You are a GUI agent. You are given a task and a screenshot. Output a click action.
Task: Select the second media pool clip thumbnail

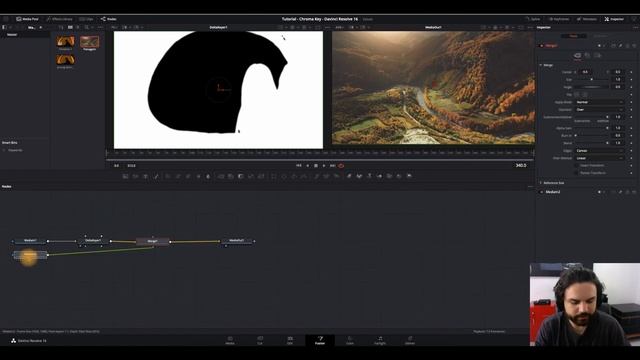tap(89, 42)
